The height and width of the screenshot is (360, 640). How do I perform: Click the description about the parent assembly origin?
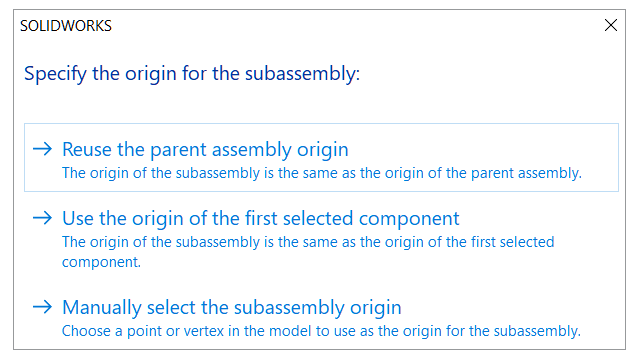pos(322,173)
